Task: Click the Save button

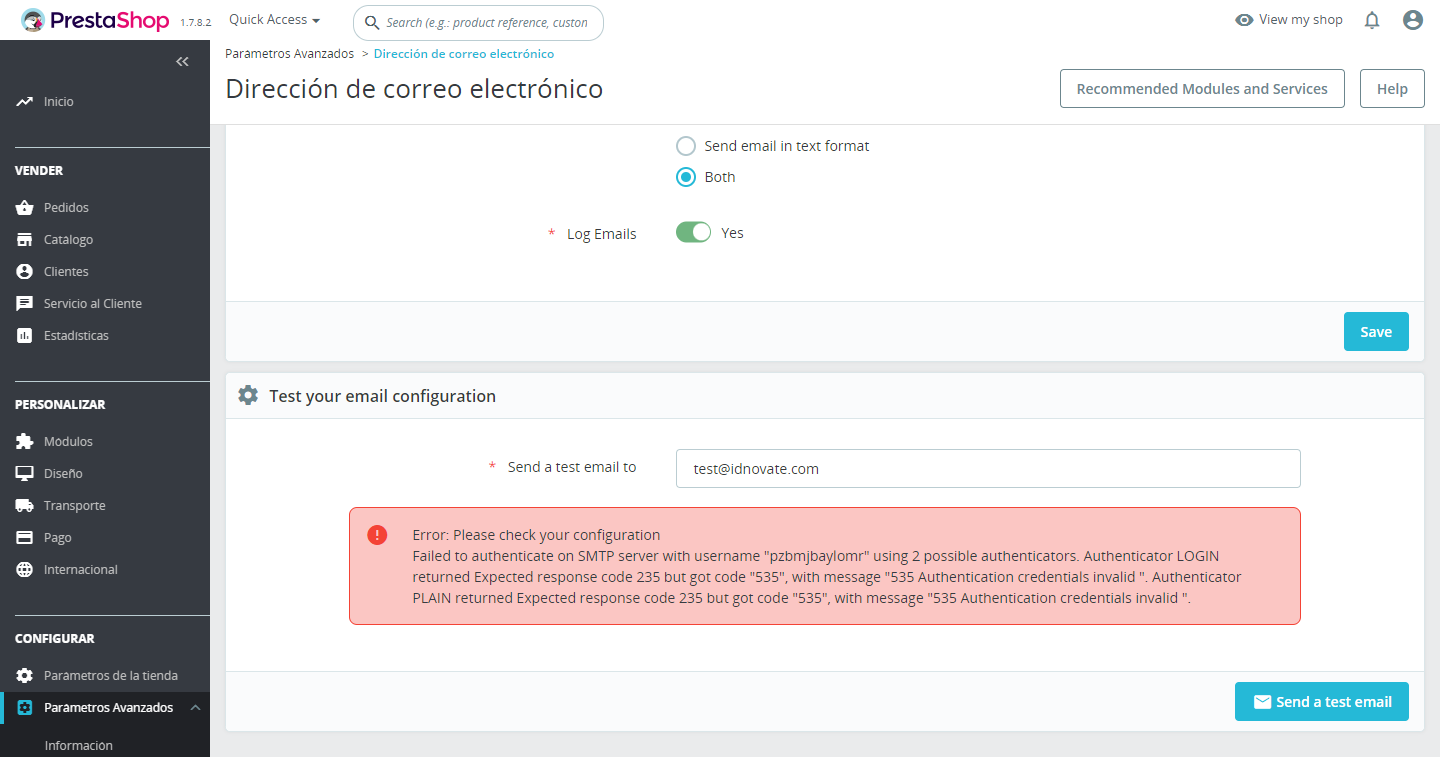Action: pos(1376,332)
